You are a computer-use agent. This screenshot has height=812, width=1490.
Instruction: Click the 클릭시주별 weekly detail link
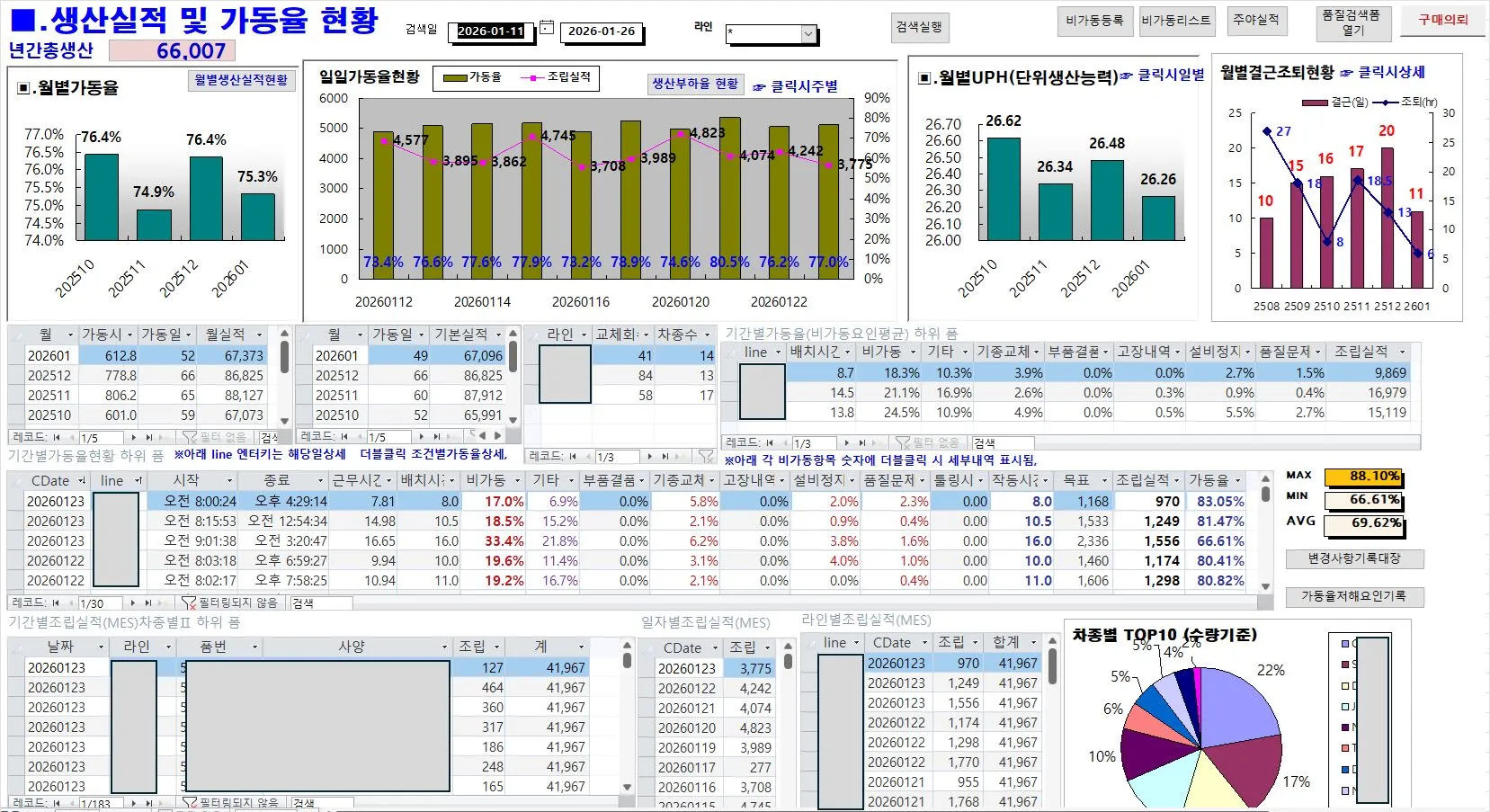805,86
